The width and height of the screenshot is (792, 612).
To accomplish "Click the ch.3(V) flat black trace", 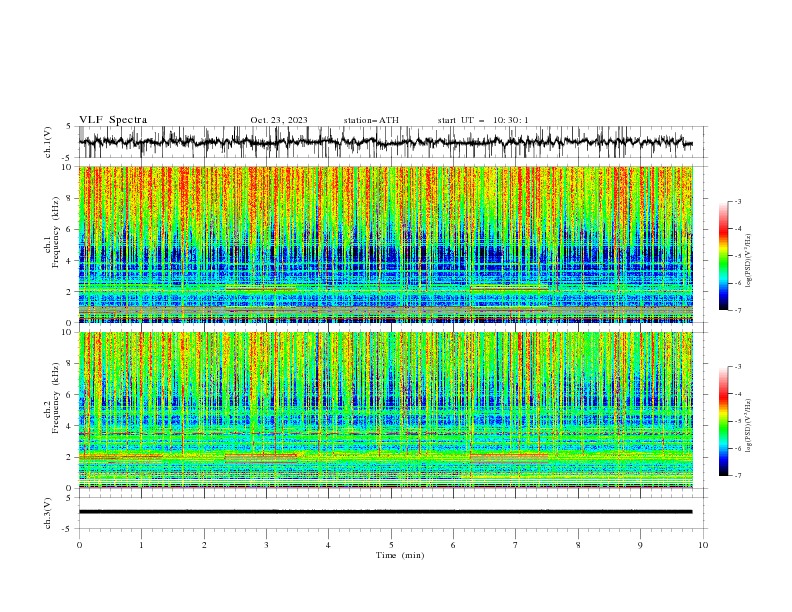I will 386,512.
